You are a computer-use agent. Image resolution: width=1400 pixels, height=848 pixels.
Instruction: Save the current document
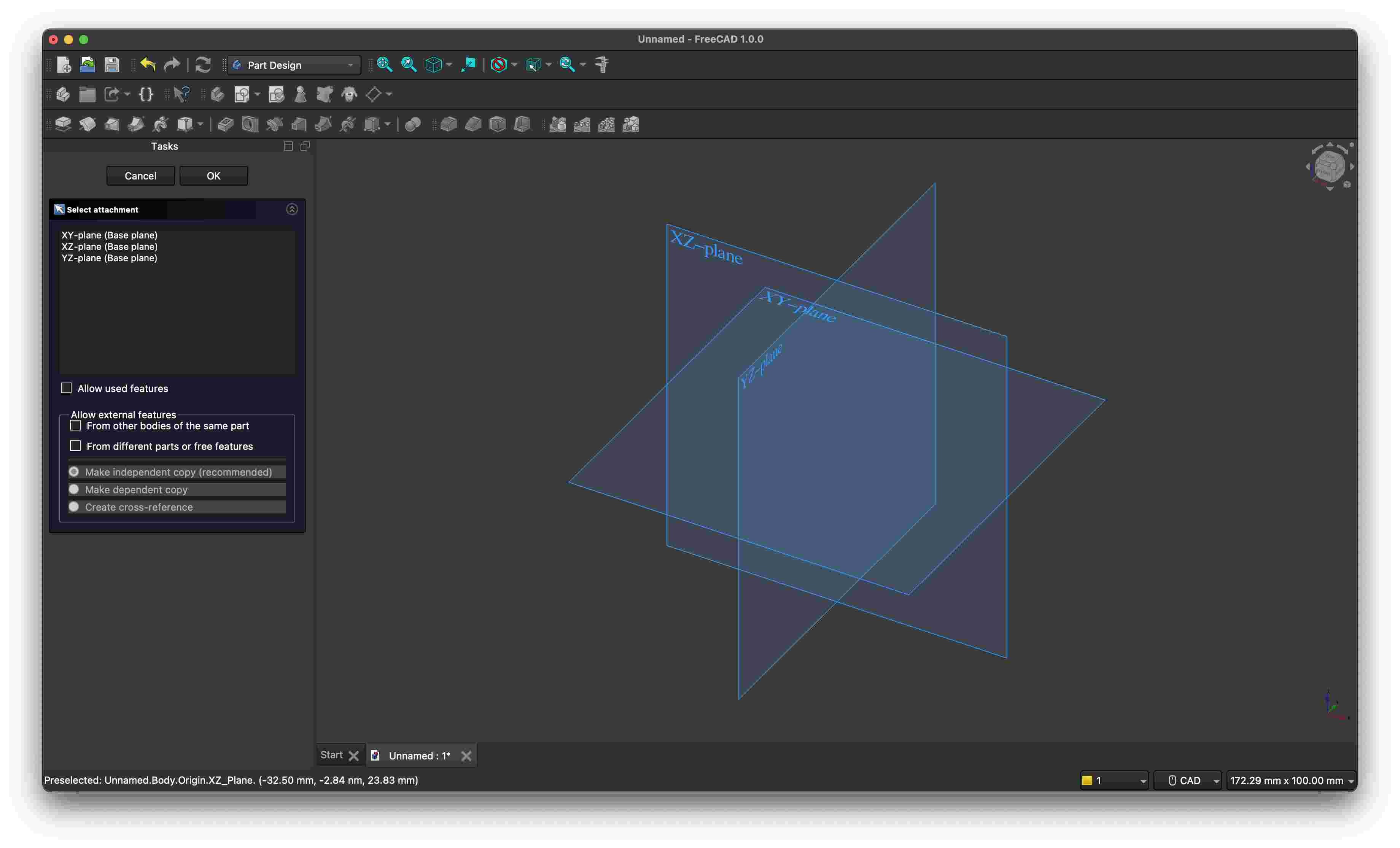111,65
